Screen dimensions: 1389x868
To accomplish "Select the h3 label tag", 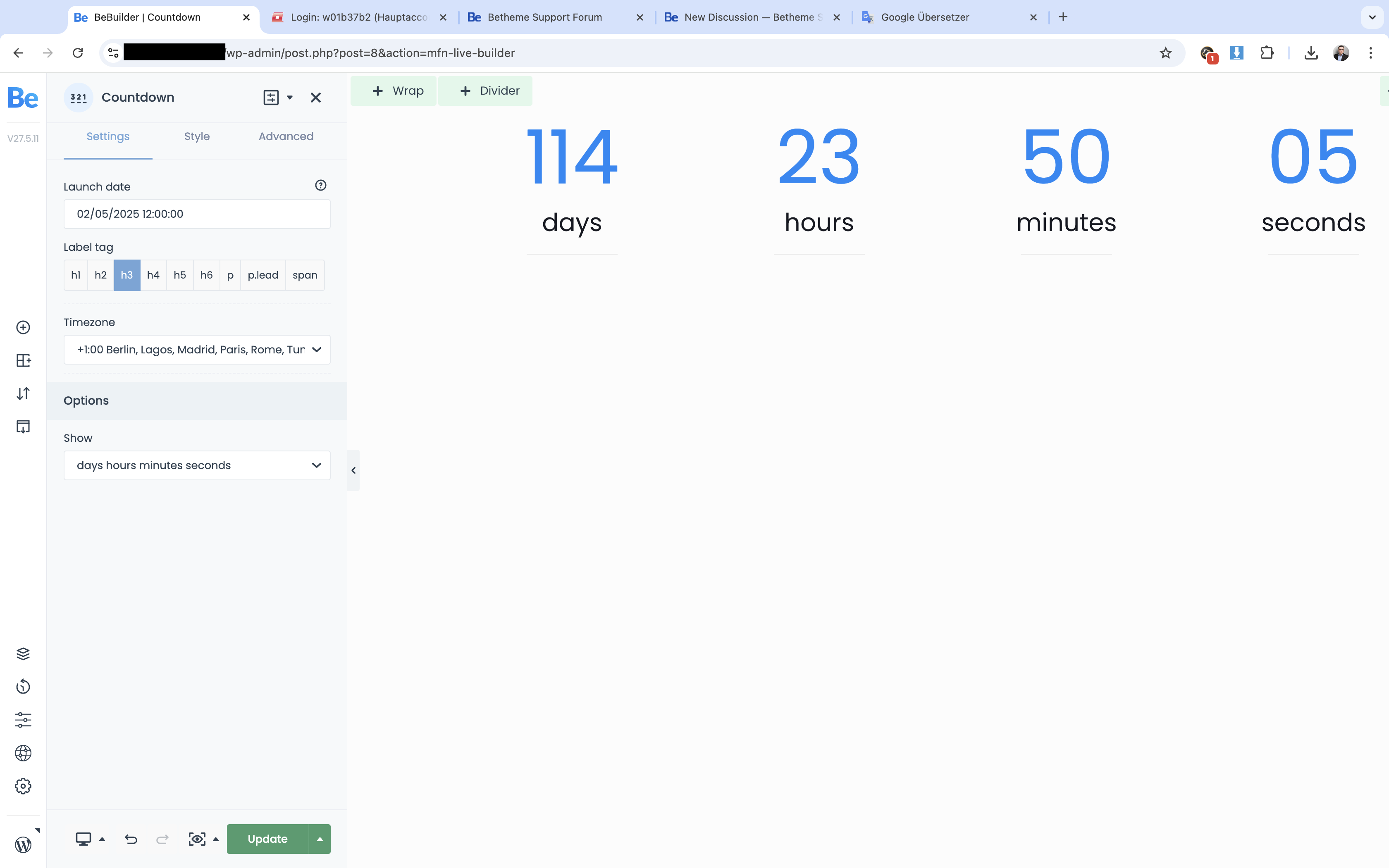I will [x=127, y=275].
